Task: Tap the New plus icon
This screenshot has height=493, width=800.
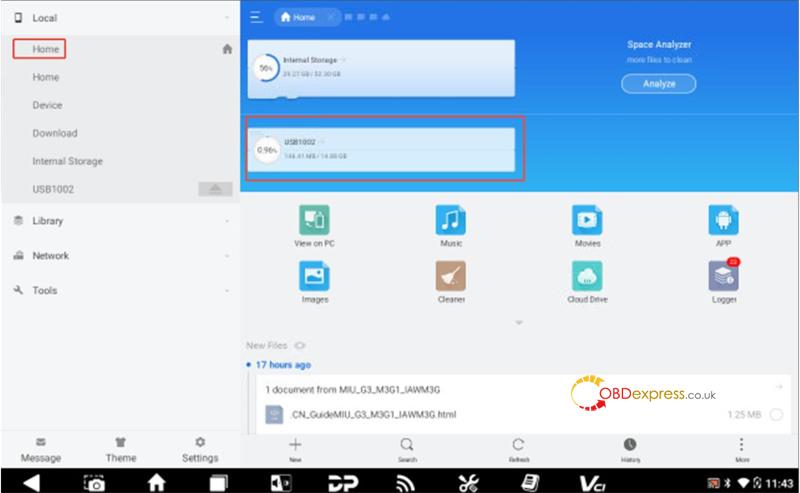Action: click(295, 445)
